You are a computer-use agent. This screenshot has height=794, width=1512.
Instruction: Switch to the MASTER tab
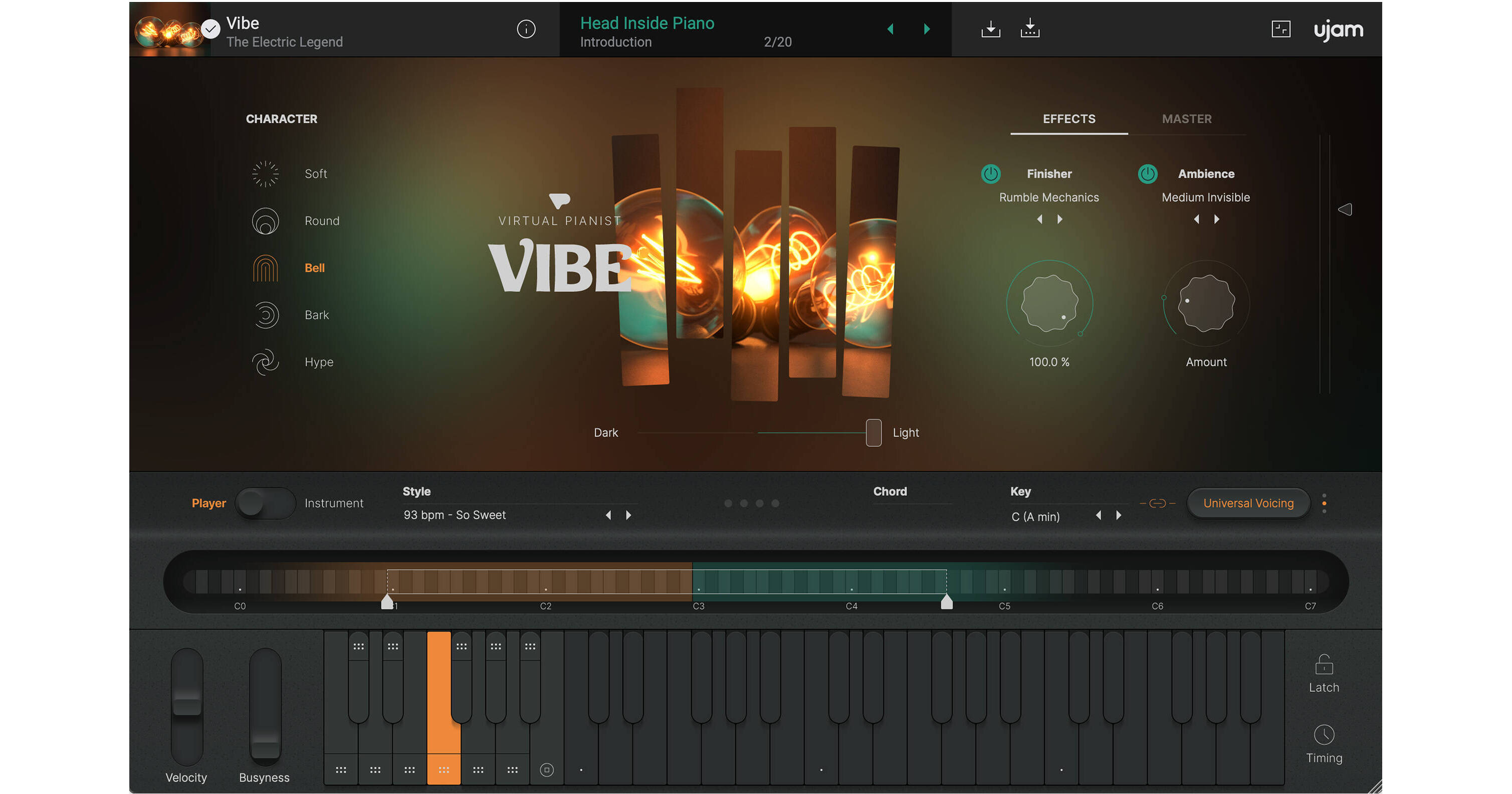(x=1186, y=119)
